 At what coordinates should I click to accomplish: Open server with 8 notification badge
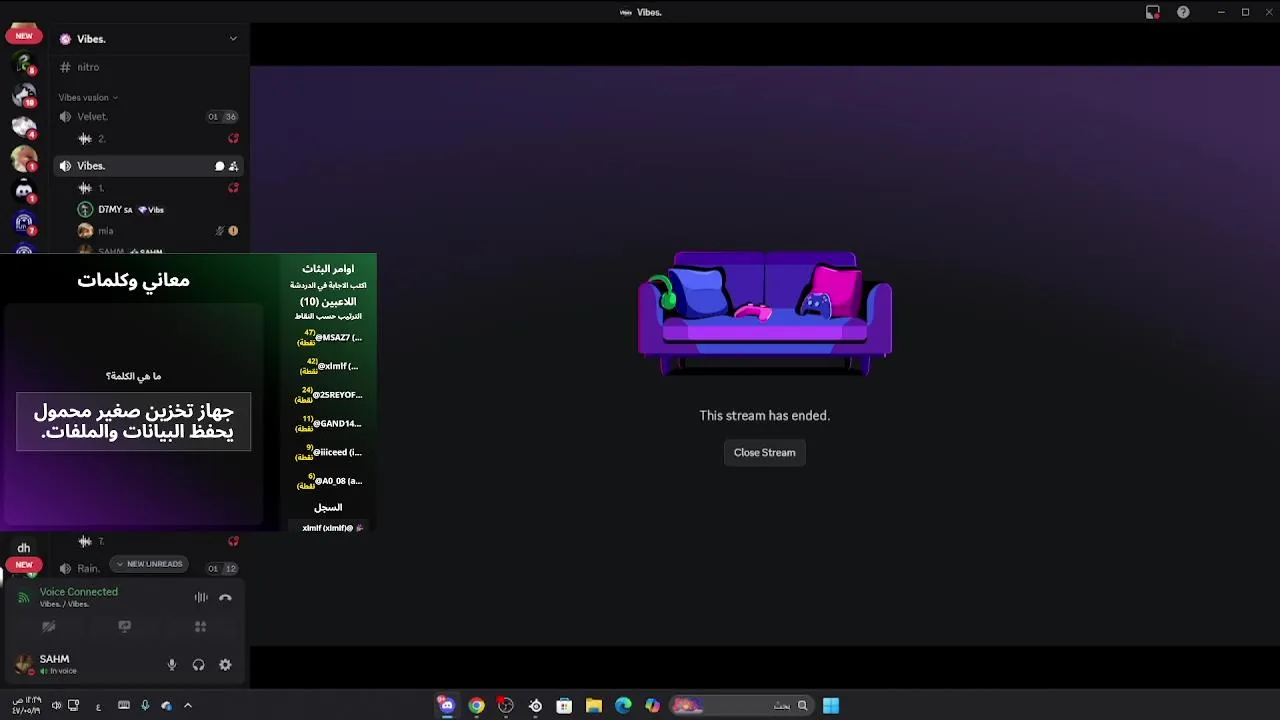tap(24, 64)
